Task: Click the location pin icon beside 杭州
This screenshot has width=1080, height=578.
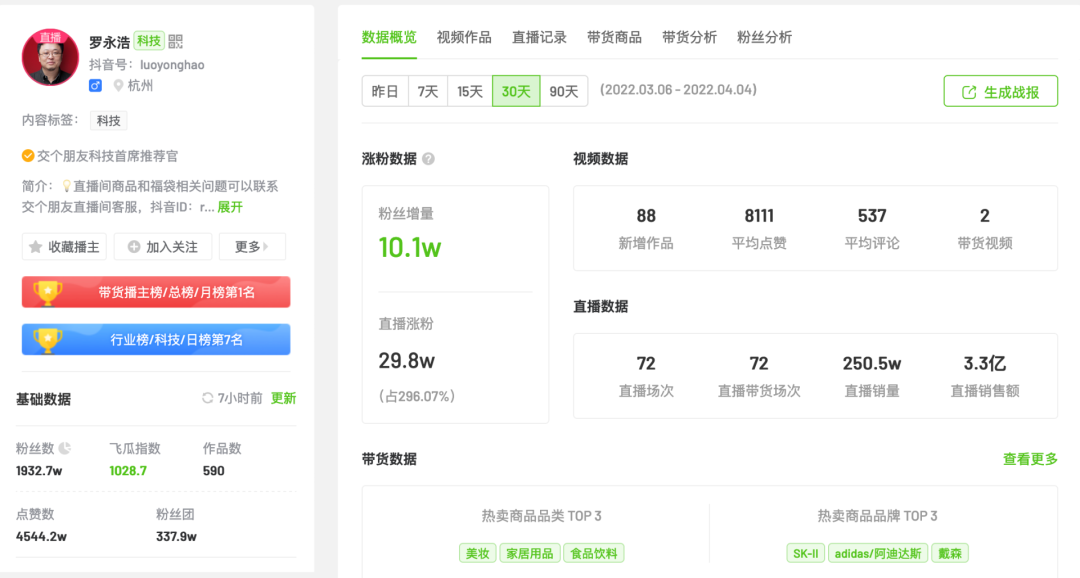Action: click(x=118, y=86)
